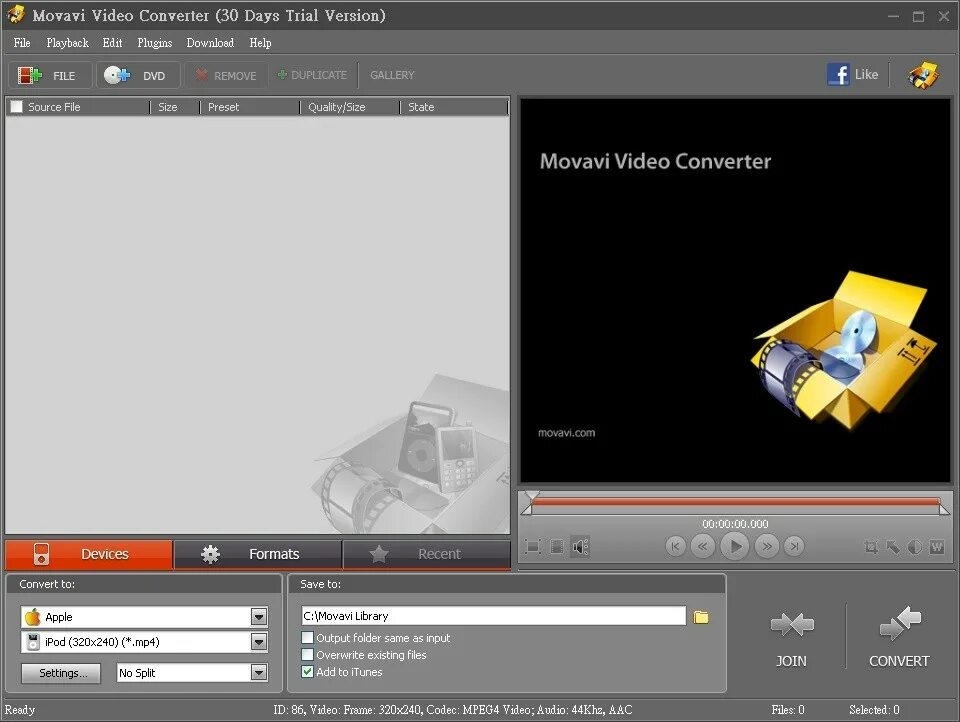Click the arrow tool icon in player
960x722 pixels.
pos(893,546)
